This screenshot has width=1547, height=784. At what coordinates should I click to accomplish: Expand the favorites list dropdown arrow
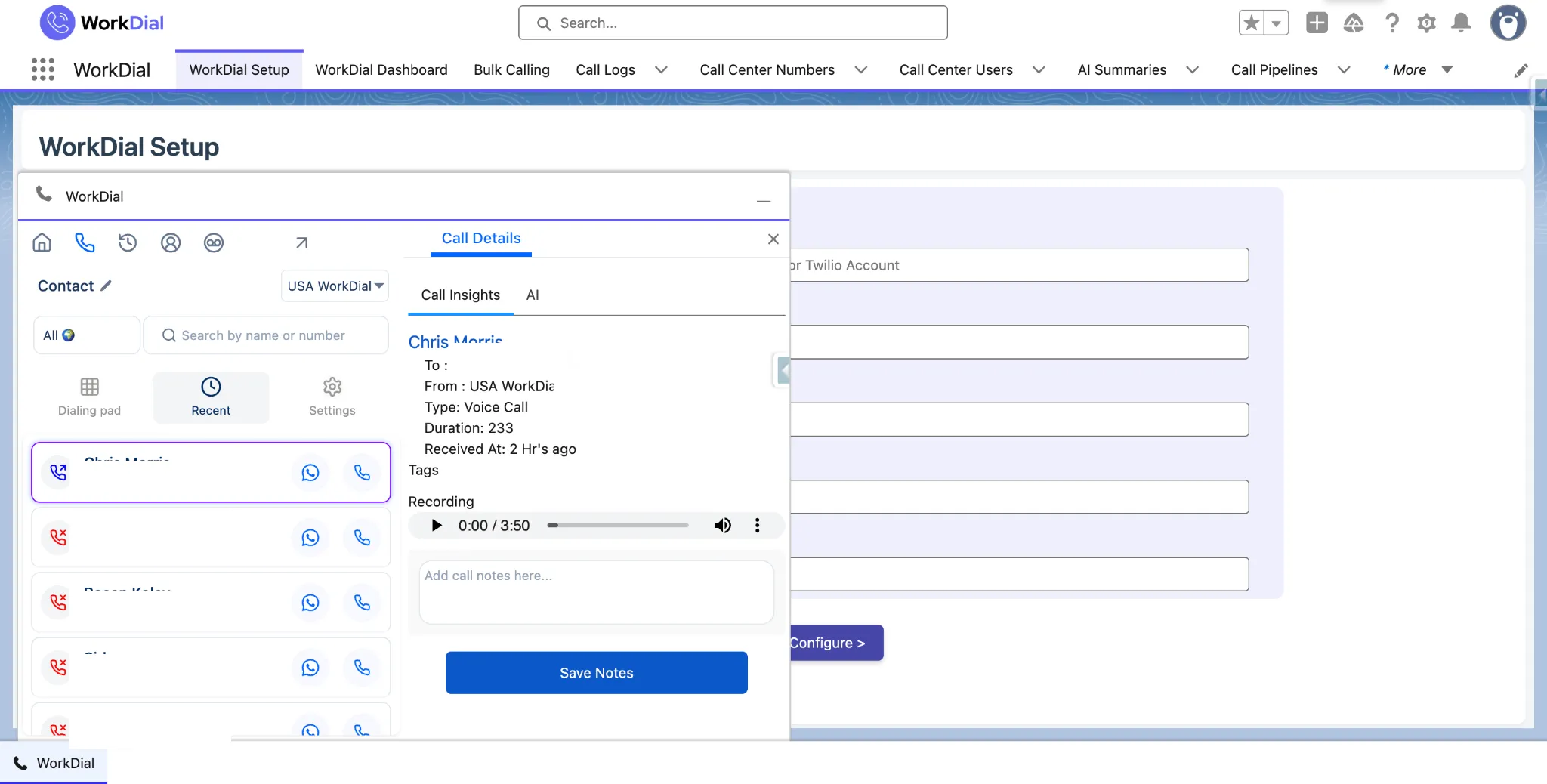1276,23
